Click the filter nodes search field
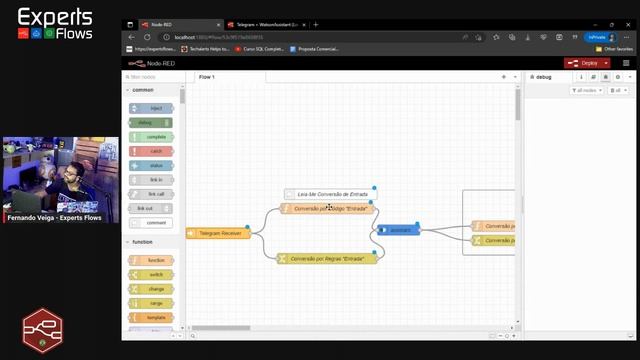 point(153,77)
